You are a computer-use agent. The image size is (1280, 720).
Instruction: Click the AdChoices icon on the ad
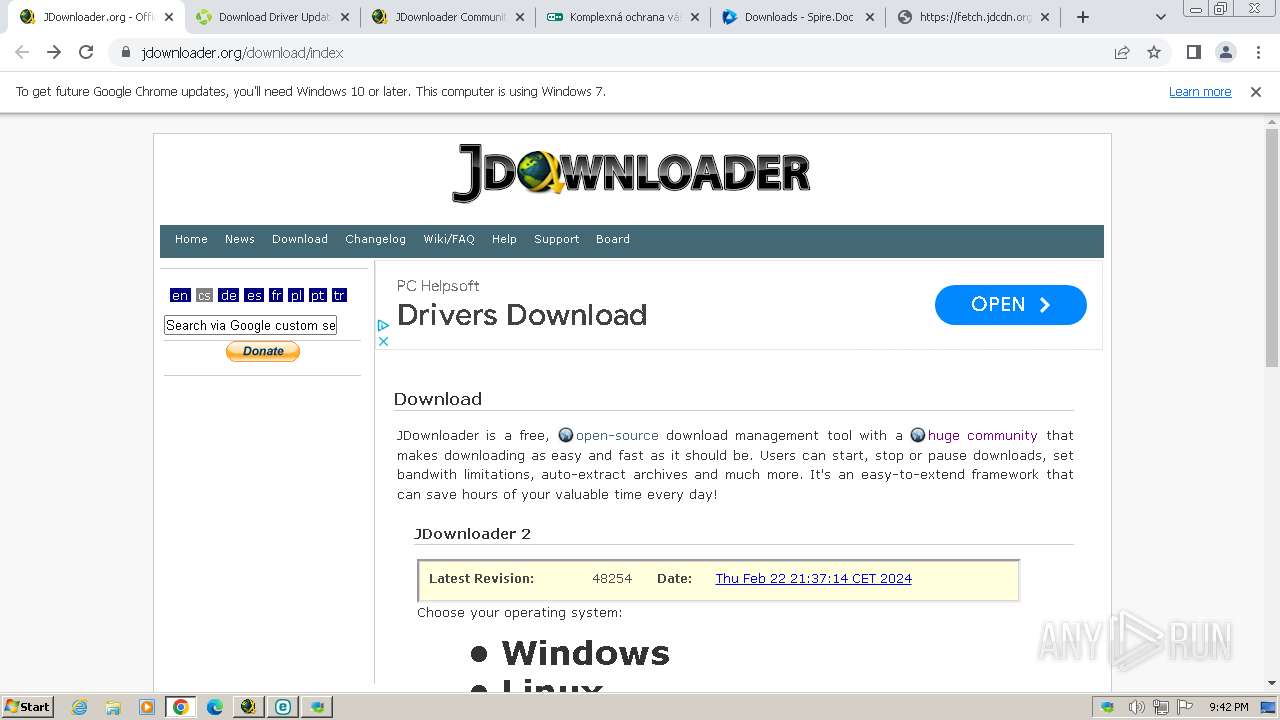(x=383, y=326)
